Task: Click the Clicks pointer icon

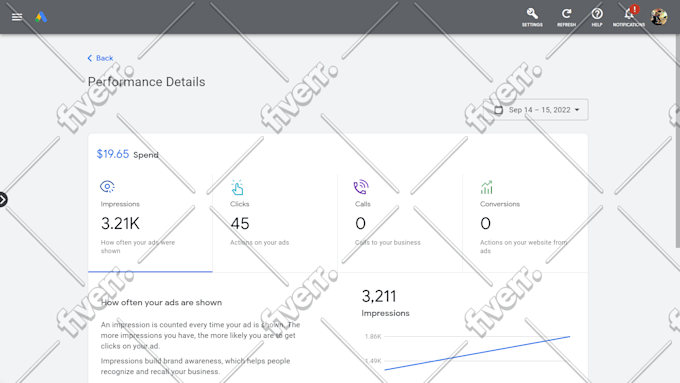Action: click(237, 187)
